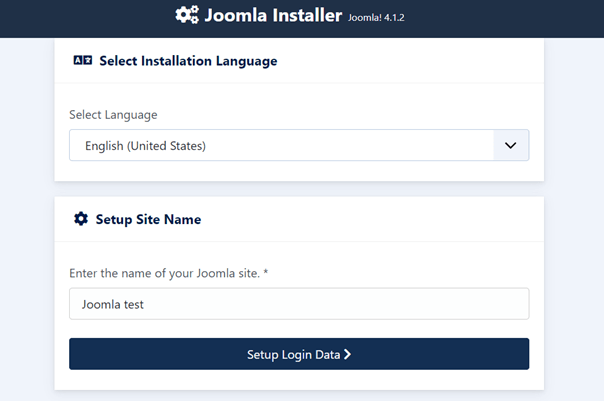The image size is (604, 401).
Task: Click the cog icon beside Setup Site Name
Action: (81, 219)
